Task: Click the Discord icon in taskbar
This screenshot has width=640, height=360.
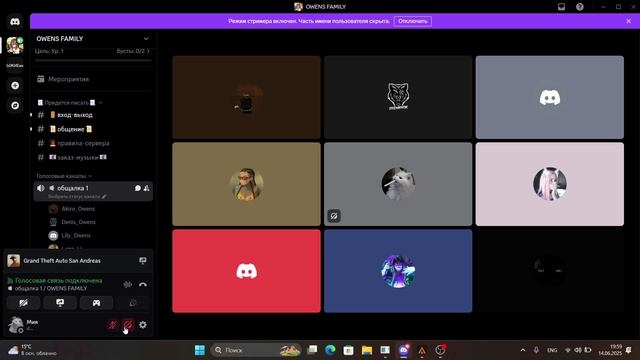Action: [x=404, y=350]
